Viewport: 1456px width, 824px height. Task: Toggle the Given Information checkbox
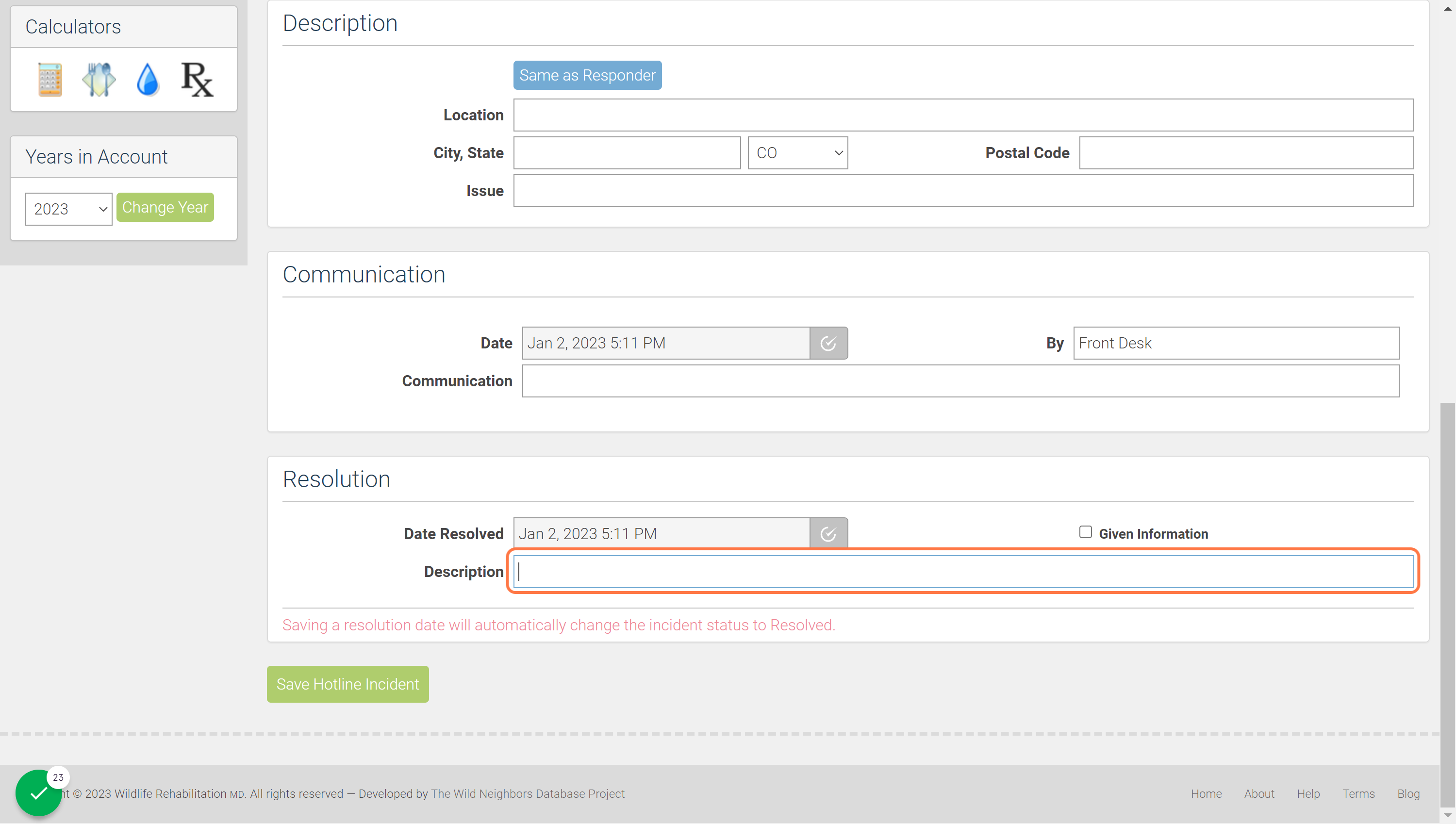click(x=1085, y=532)
